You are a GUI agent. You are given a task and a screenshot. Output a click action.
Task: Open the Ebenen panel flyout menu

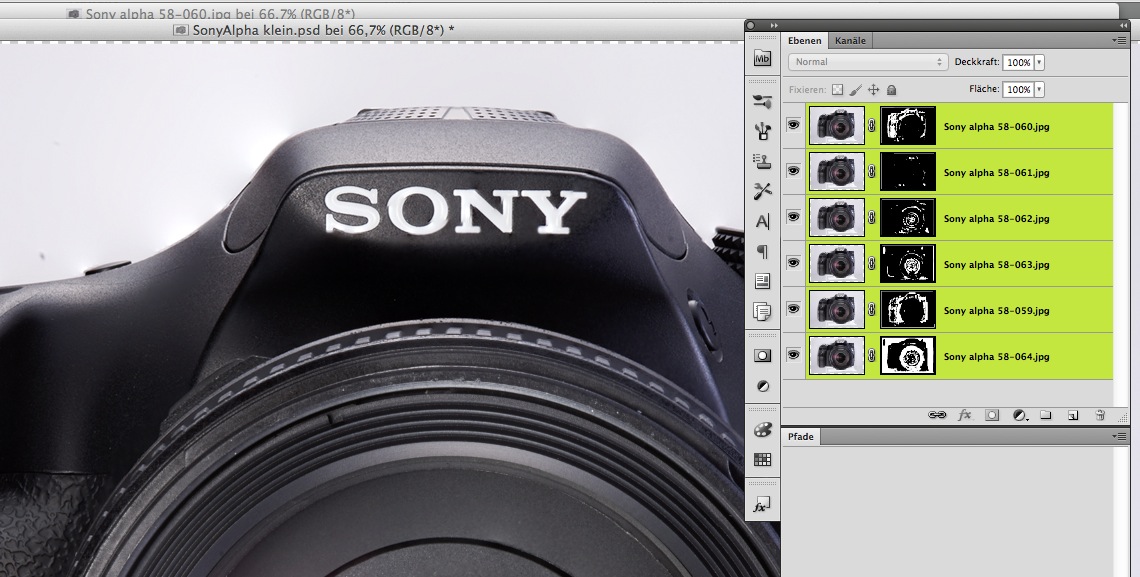point(1119,41)
